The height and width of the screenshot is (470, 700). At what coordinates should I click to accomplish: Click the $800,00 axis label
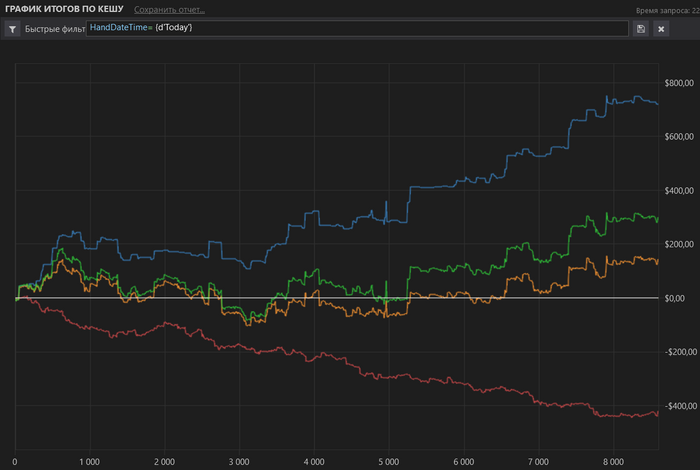pos(679,83)
